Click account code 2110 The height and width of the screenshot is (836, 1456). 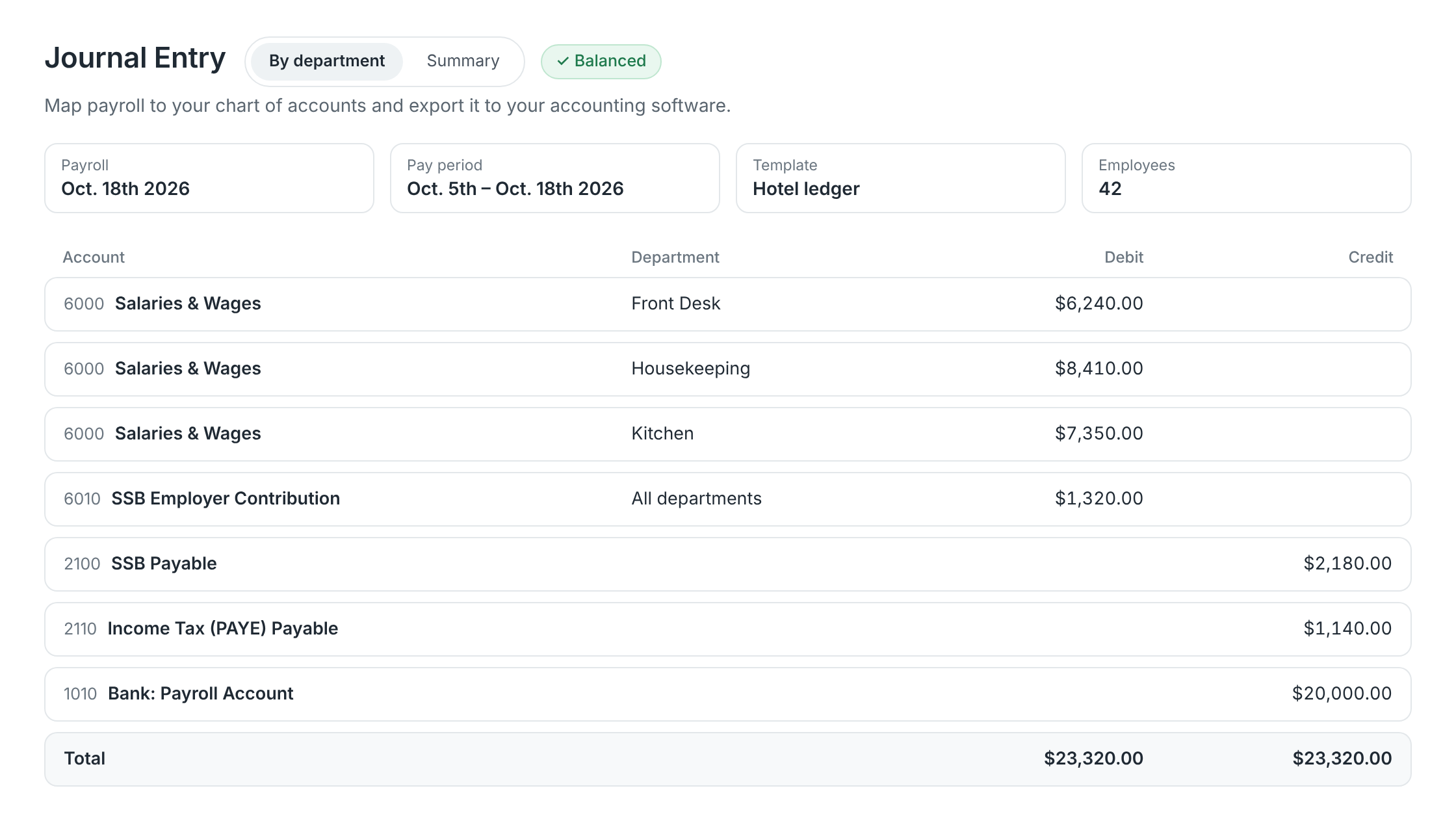pyautogui.click(x=80, y=629)
